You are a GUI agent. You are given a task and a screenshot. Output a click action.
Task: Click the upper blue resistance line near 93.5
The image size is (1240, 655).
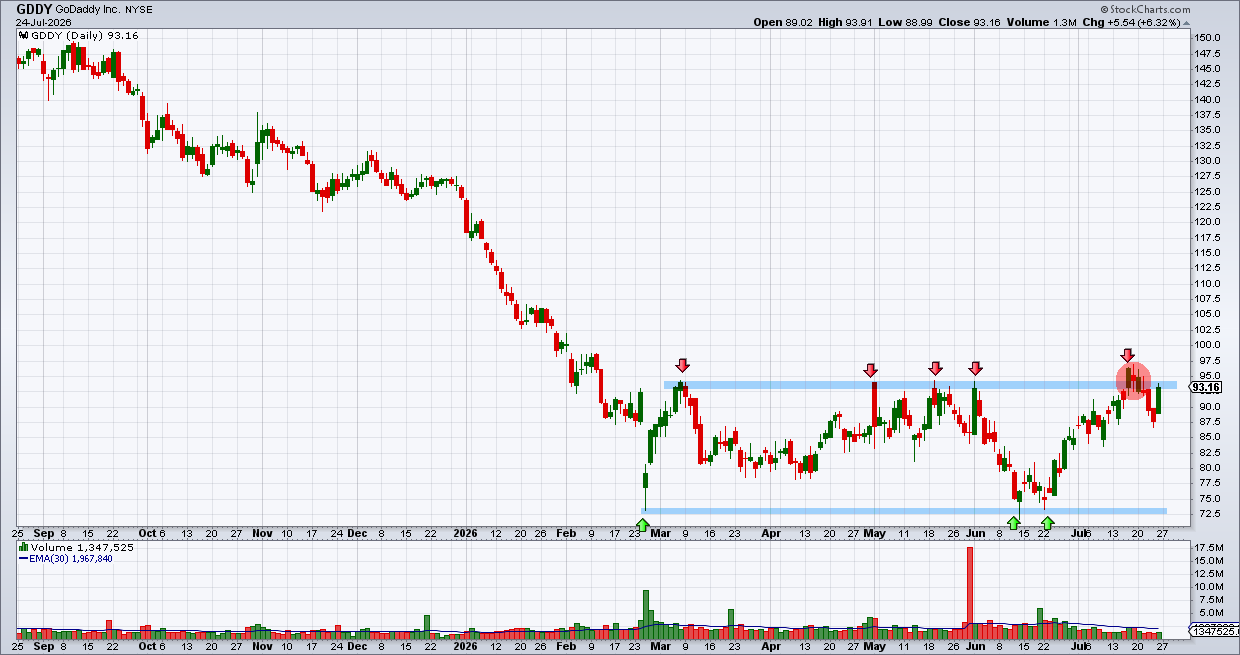tap(920, 385)
